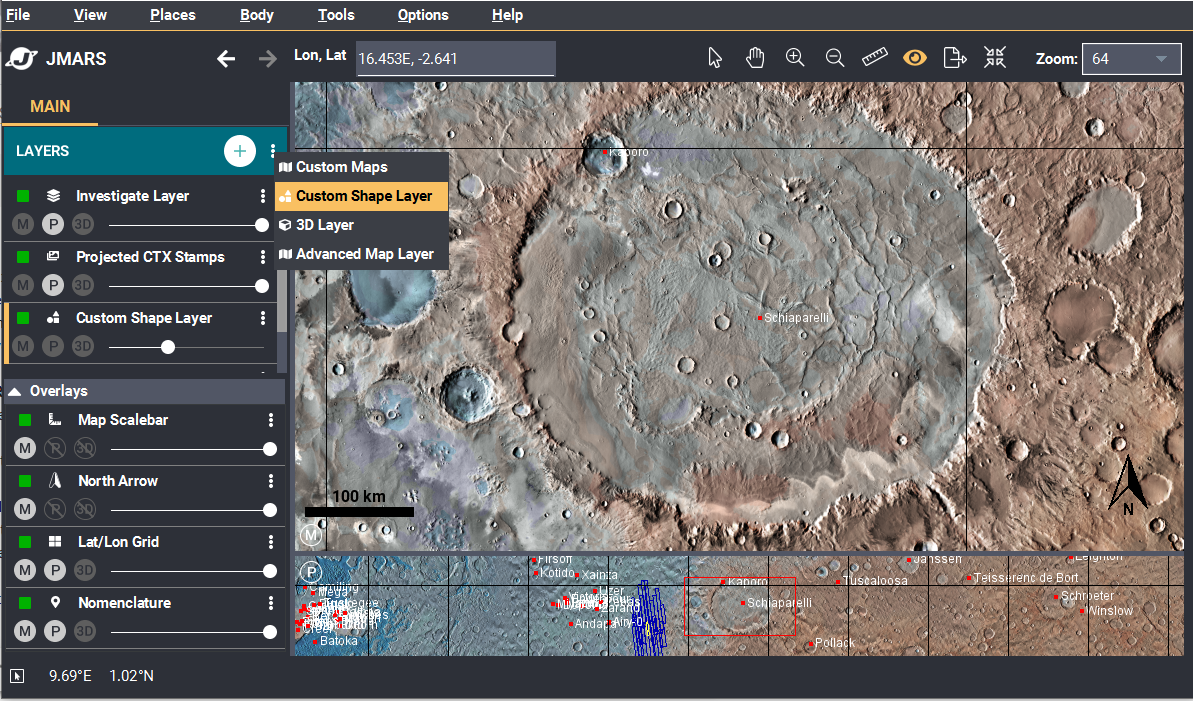The height and width of the screenshot is (701, 1193).
Task: Choose the zoom out magnifier tool
Action: (835, 58)
